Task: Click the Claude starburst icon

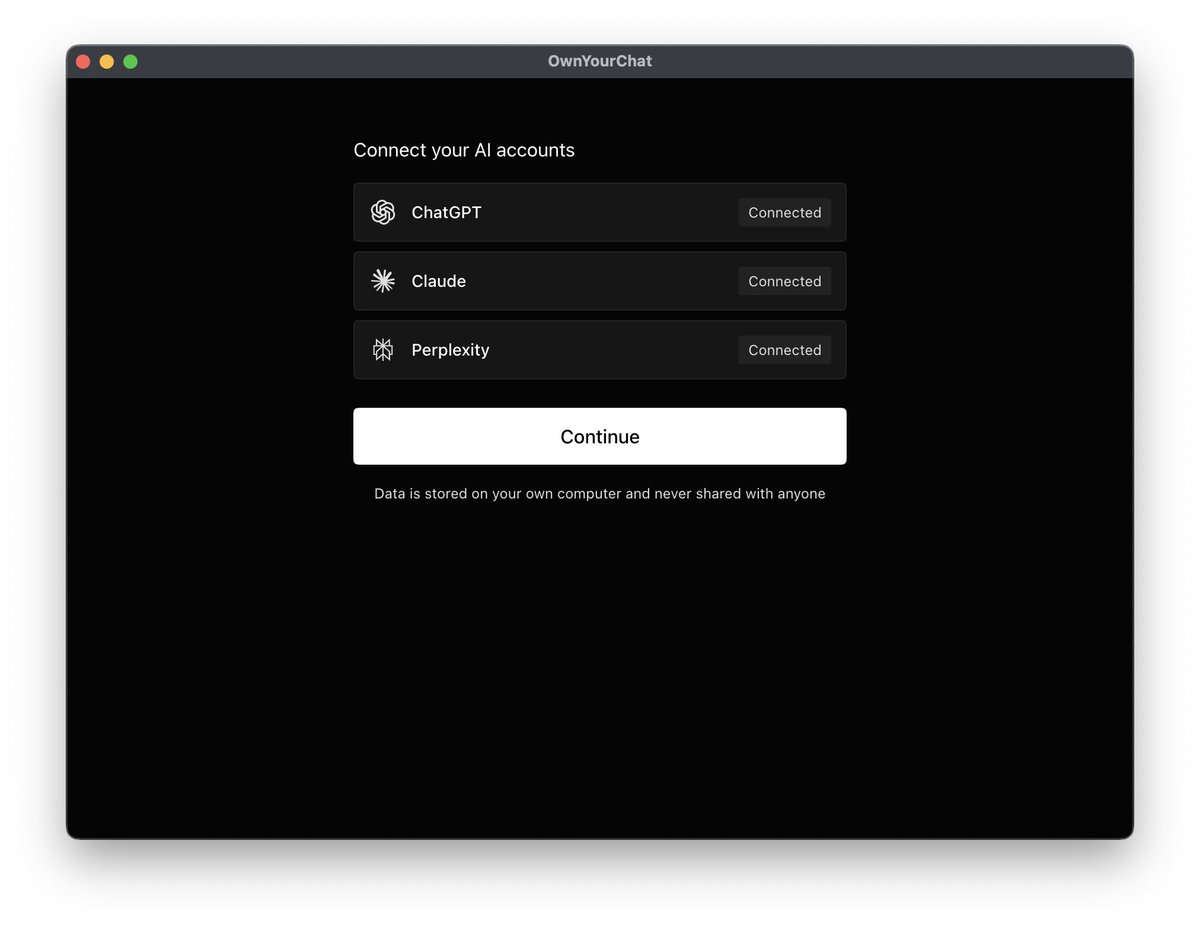Action: [x=383, y=281]
